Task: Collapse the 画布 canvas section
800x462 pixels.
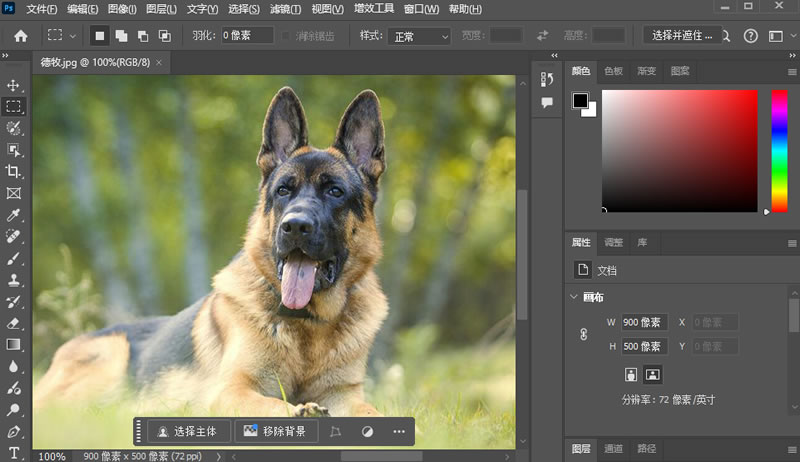Action: tap(573, 297)
